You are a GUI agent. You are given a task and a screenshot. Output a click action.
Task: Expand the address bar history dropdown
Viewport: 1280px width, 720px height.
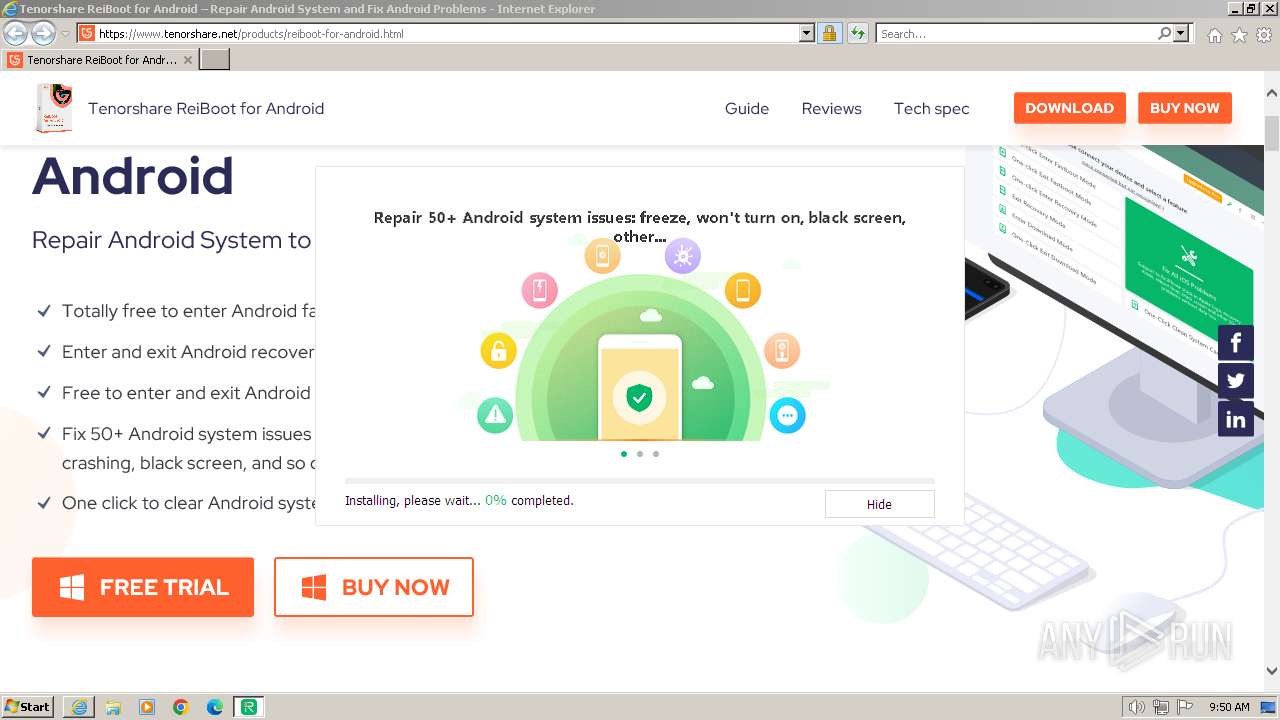coord(807,33)
